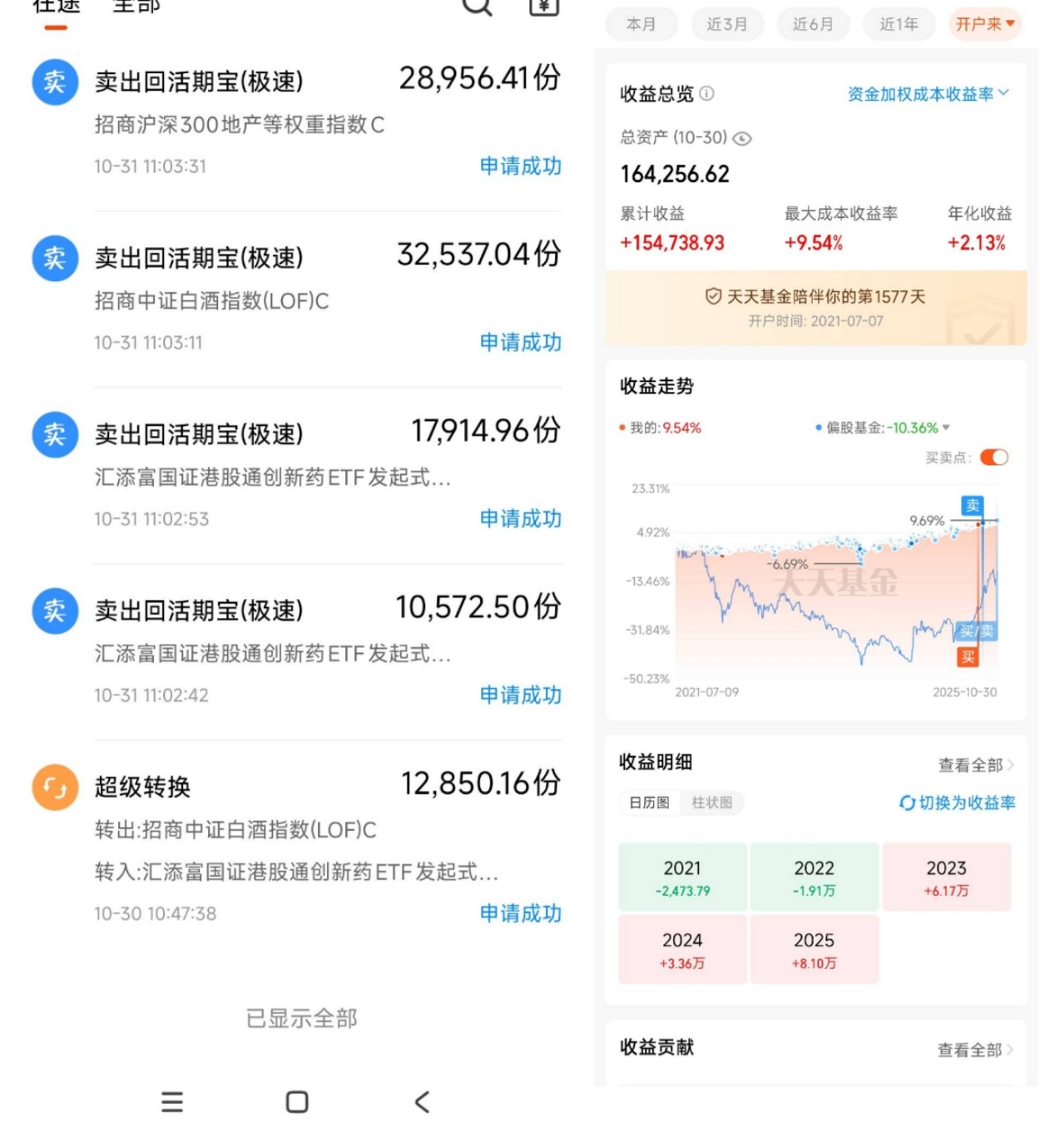The width and height of the screenshot is (1040, 1148).
Task: Tap 申请成功 for 10-31 11:02:53 order
Action: click(521, 519)
